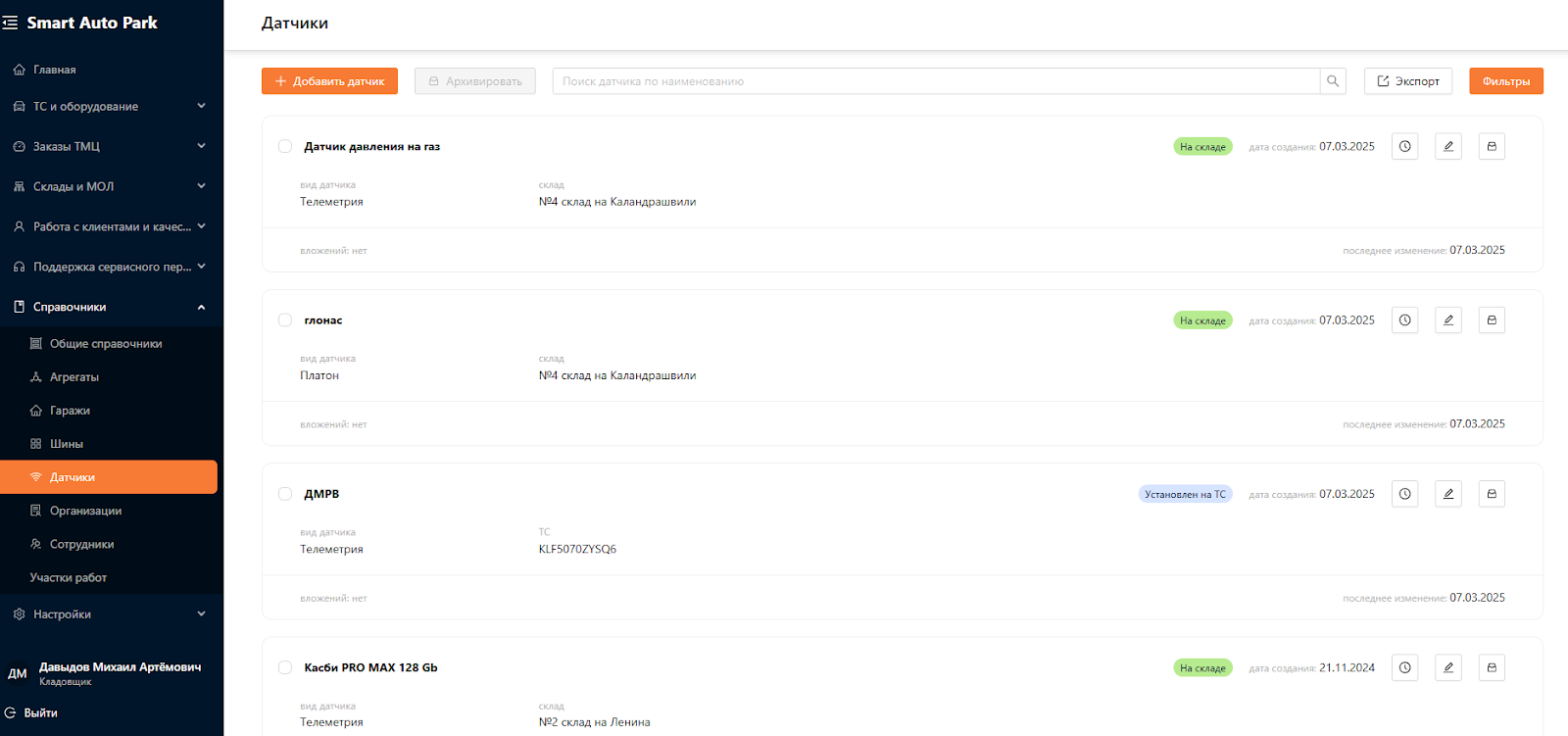Click edit pencil icon for Касби PRO MAX
The height and width of the screenshot is (736, 1568).
[x=1447, y=667]
